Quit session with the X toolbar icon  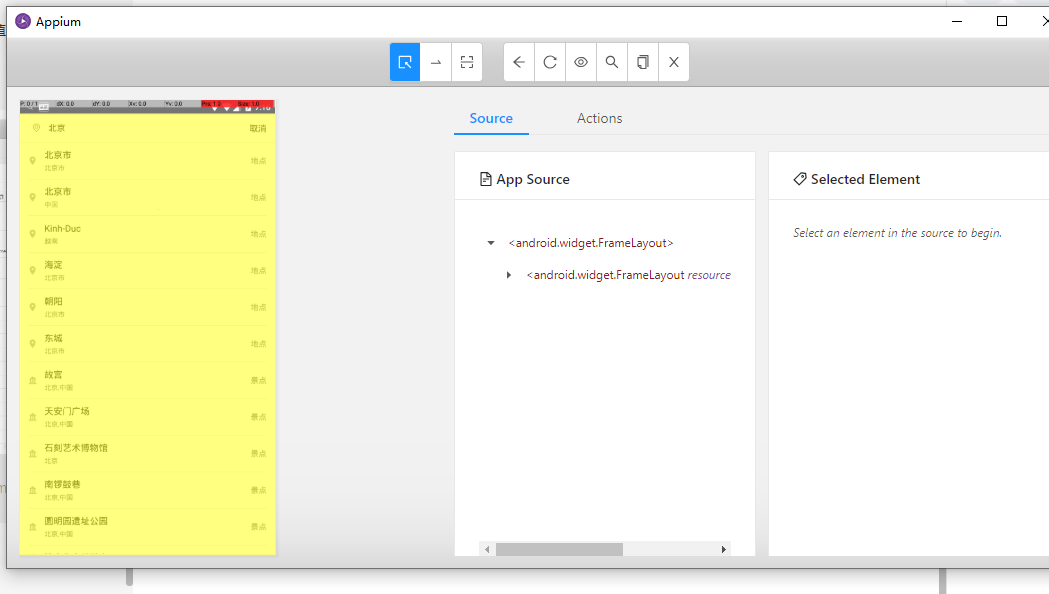point(674,62)
